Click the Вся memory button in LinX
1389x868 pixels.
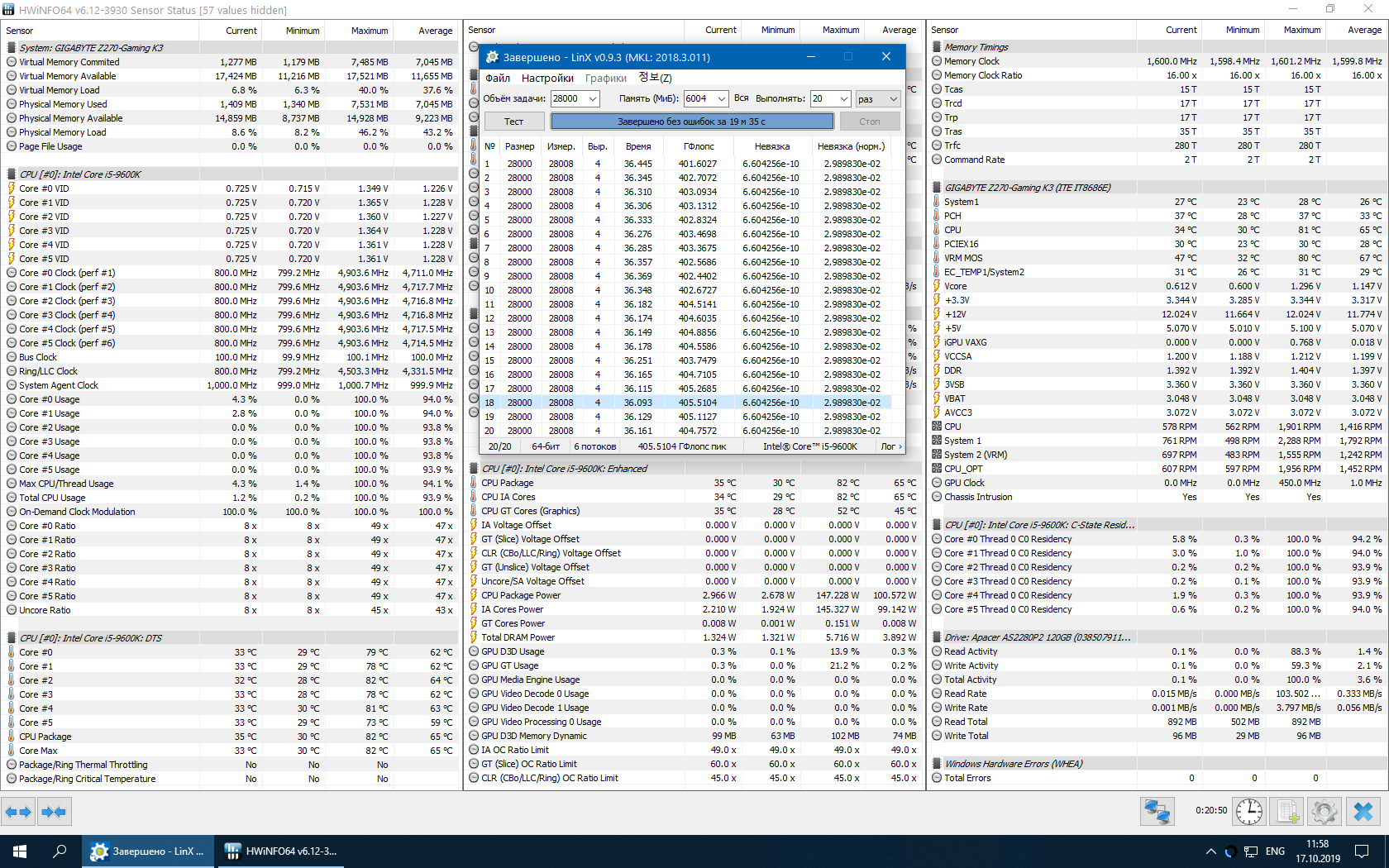(x=741, y=98)
